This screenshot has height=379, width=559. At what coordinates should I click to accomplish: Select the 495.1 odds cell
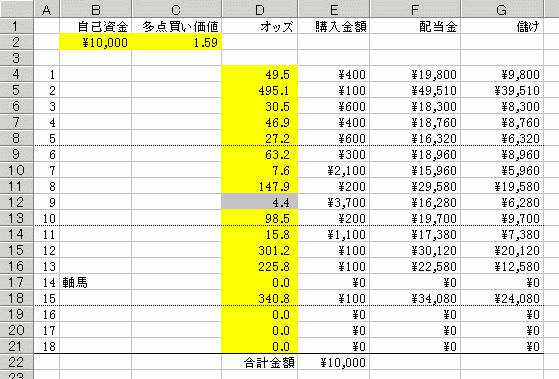pyautogui.click(x=260, y=90)
